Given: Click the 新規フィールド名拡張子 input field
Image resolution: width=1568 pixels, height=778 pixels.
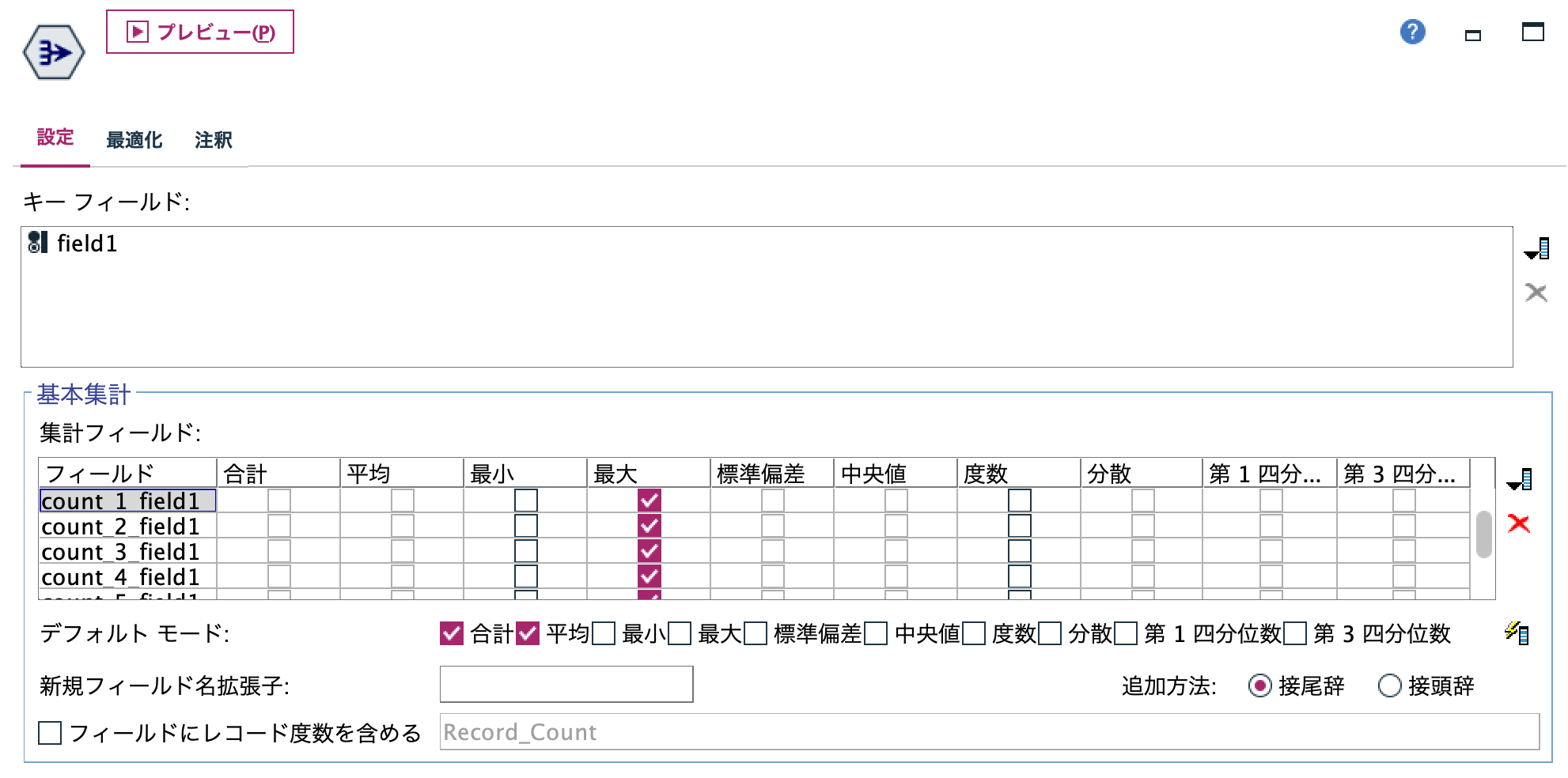Looking at the screenshot, I should point(566,684).
